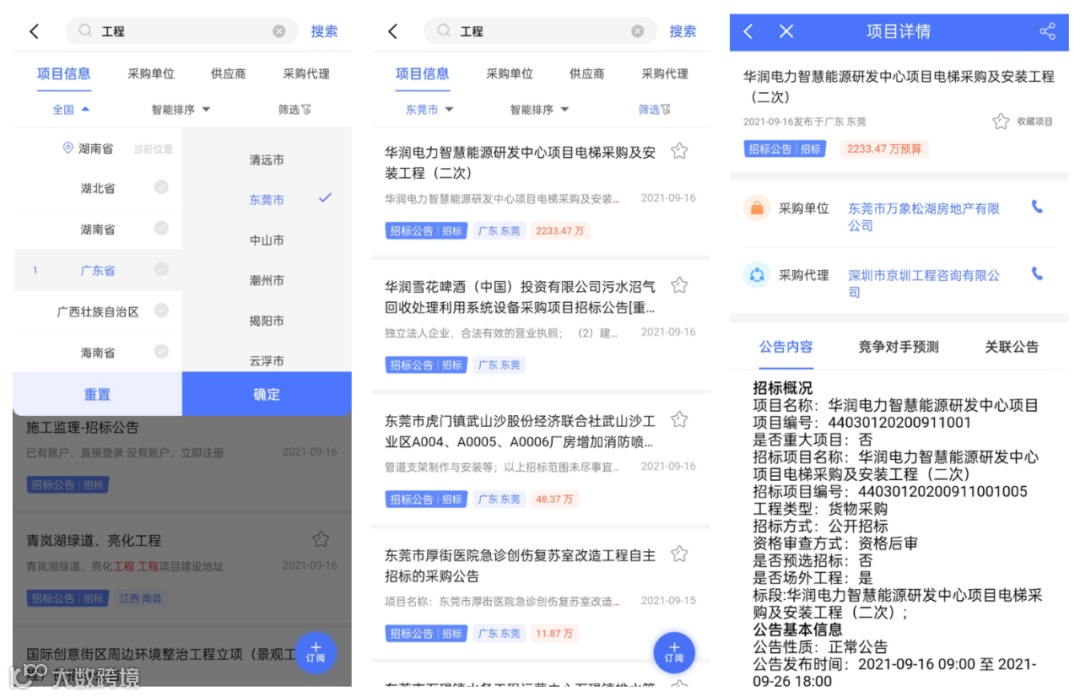
Task: Tap 订阅 floating button in left screen
Action: tap(315, 652)
